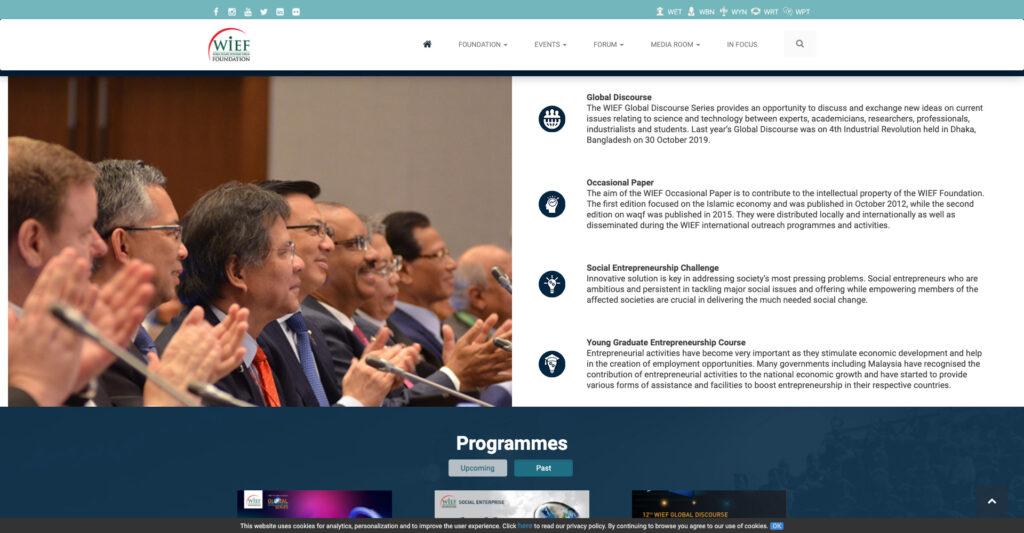
Task: Click the WIEF Foundation logo
Action: pos(229,45)
